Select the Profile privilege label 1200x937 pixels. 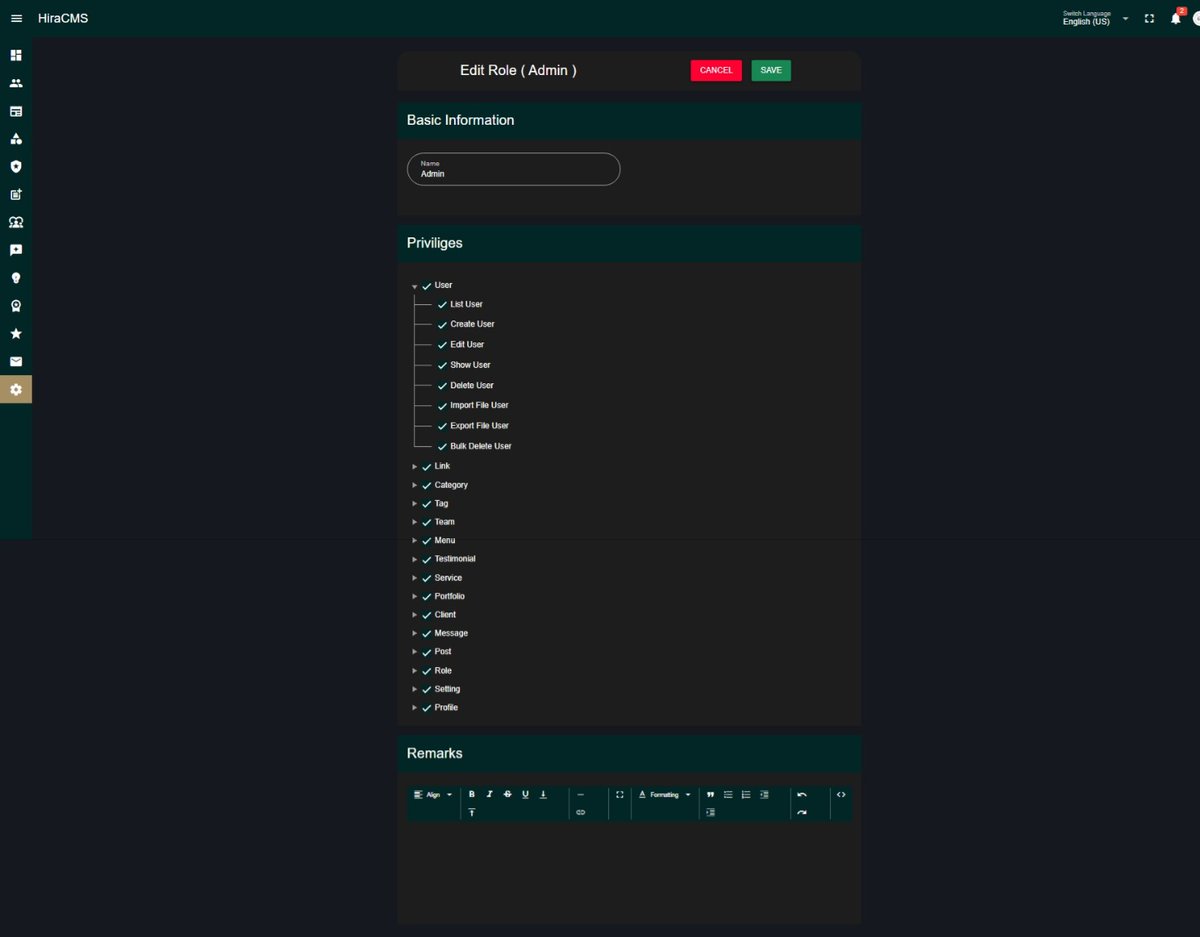coord(446,707)
